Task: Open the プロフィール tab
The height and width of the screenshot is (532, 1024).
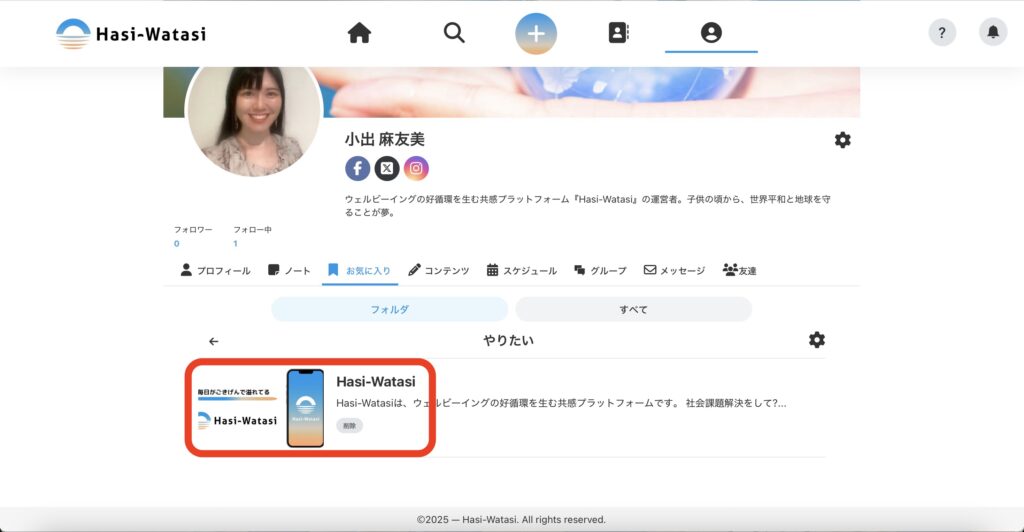Action: pyautogui.click(x=215, y=270)
